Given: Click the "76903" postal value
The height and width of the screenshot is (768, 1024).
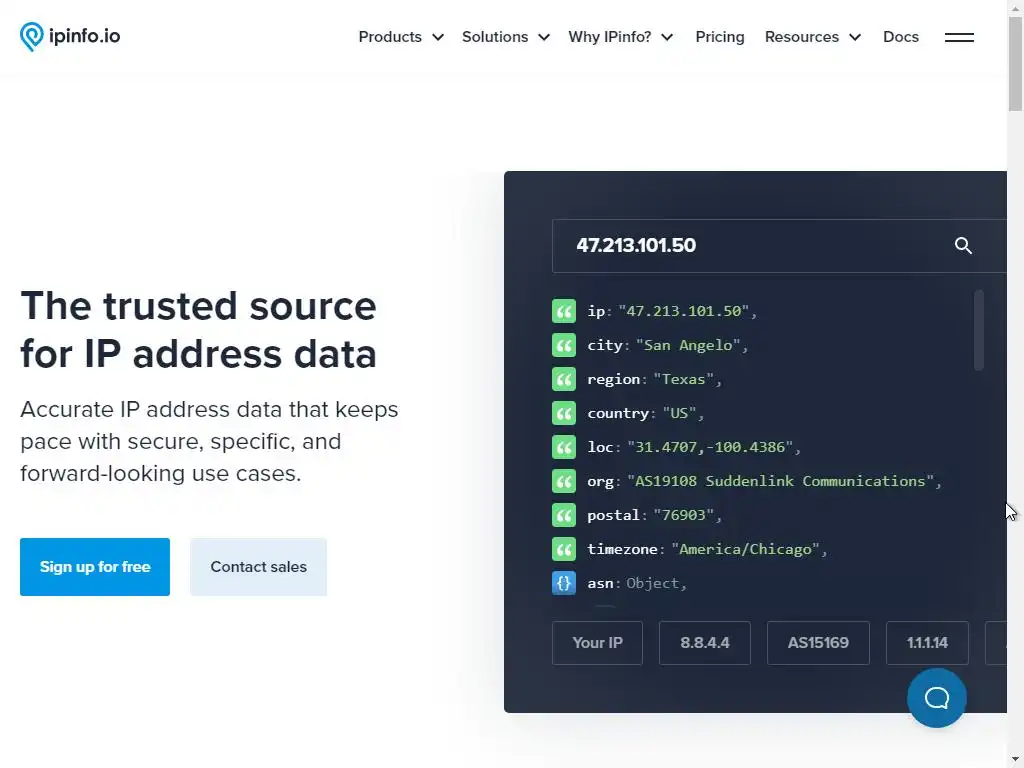Looking at the screenshot, I should [x=683, y=515].
